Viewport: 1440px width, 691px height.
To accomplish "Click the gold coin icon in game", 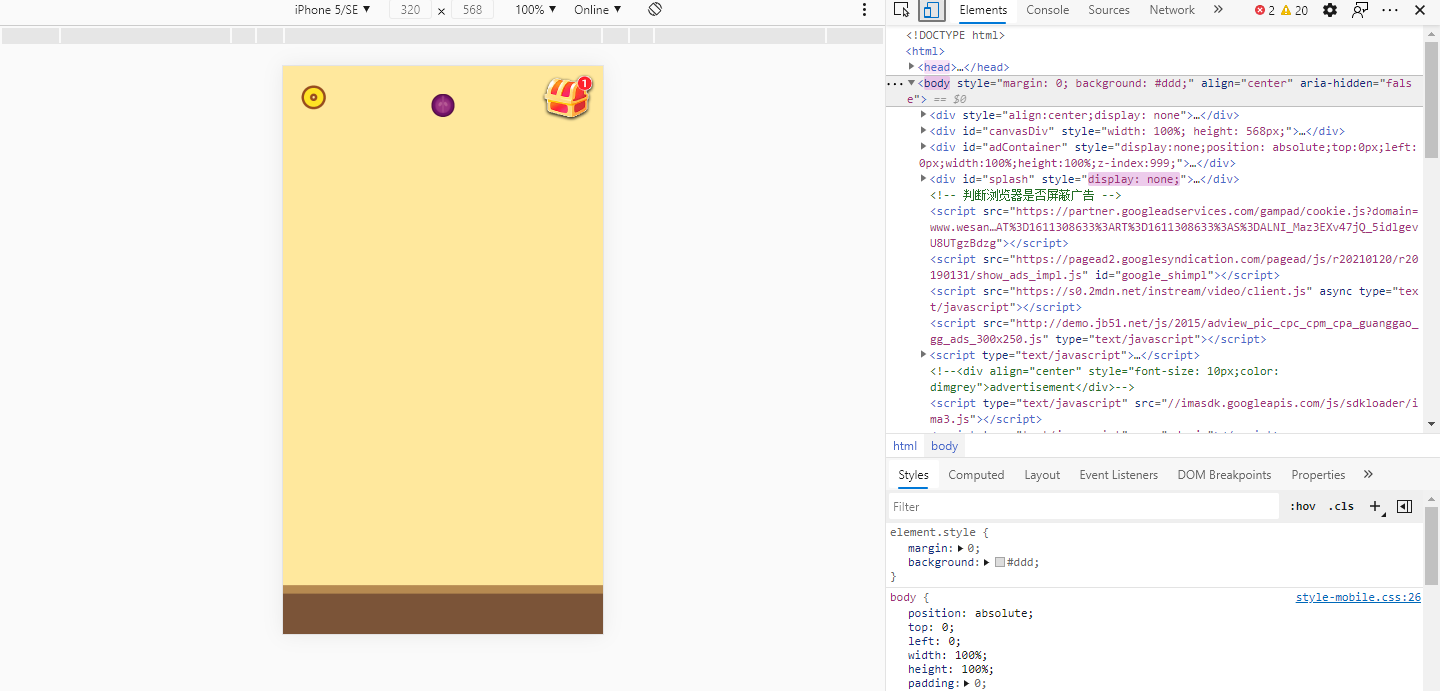I will (x=314, y=97).
